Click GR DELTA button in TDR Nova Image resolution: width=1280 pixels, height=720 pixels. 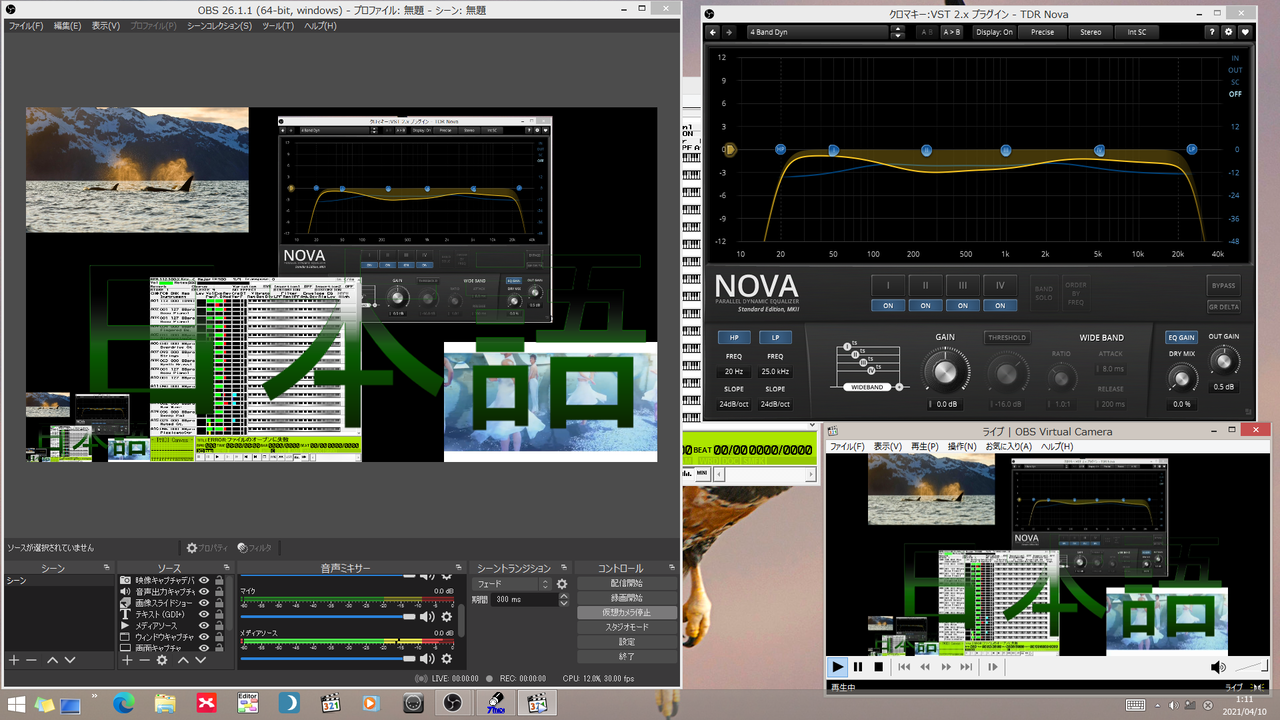1223,307
